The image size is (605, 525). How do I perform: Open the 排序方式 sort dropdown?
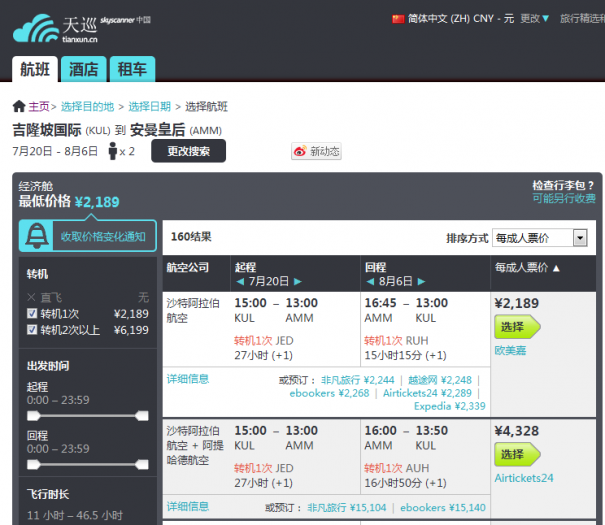pyautogui.click(x=540, y=238)
